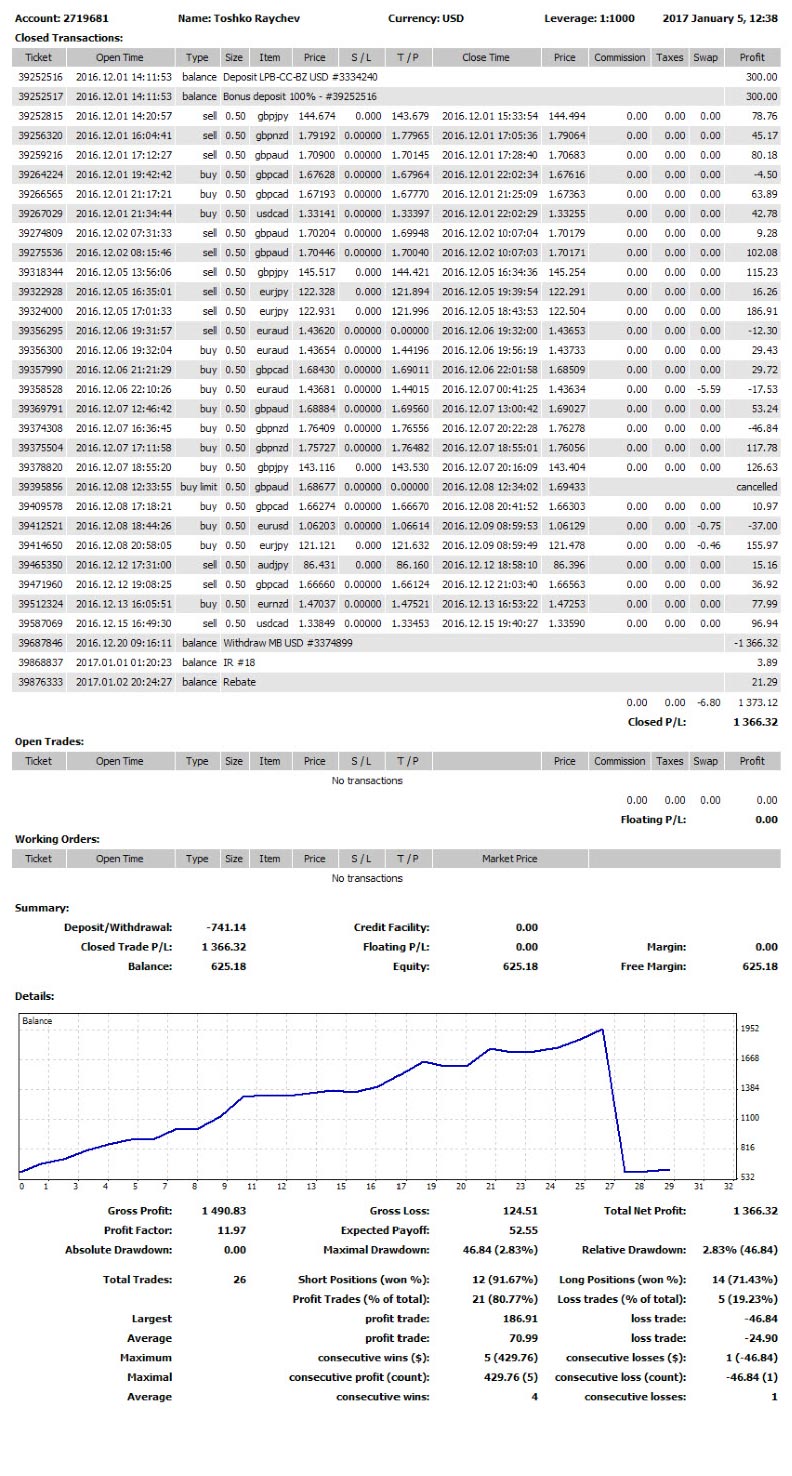Select the Closed P/L value 1 366.32

755,721
